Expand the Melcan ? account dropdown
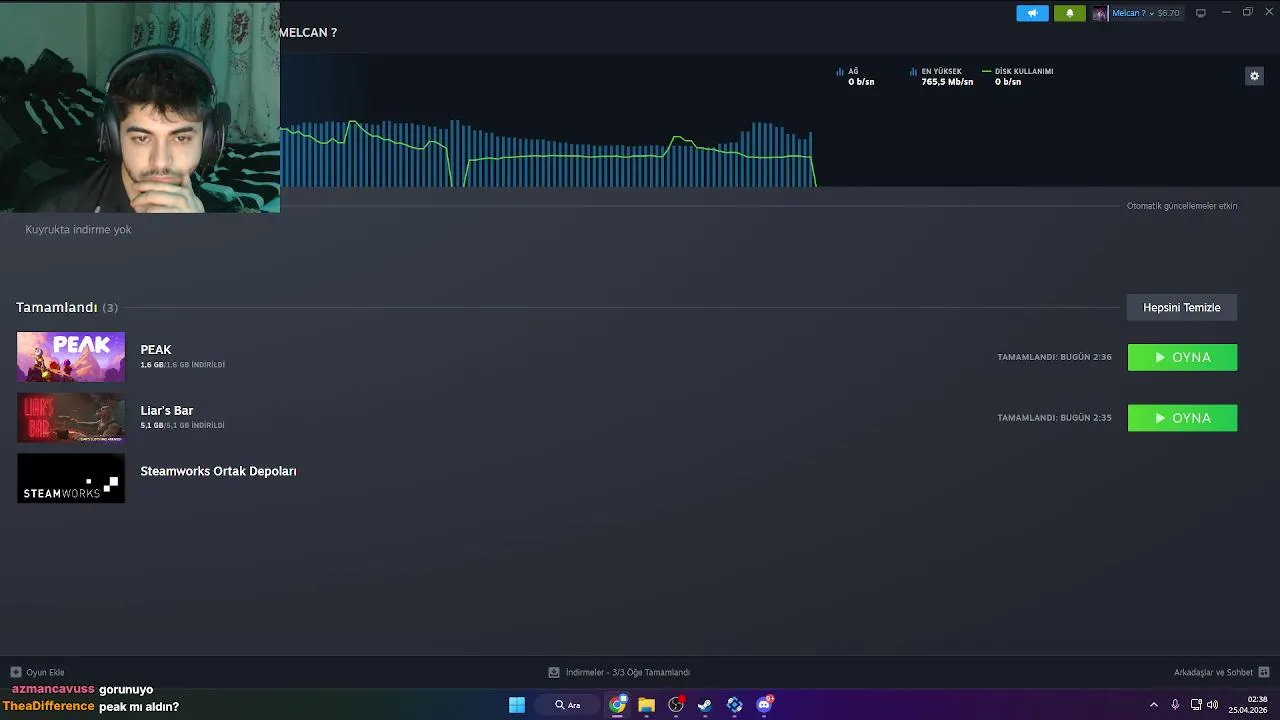Screen dimensions: 1280x720 coord(1132,13)
